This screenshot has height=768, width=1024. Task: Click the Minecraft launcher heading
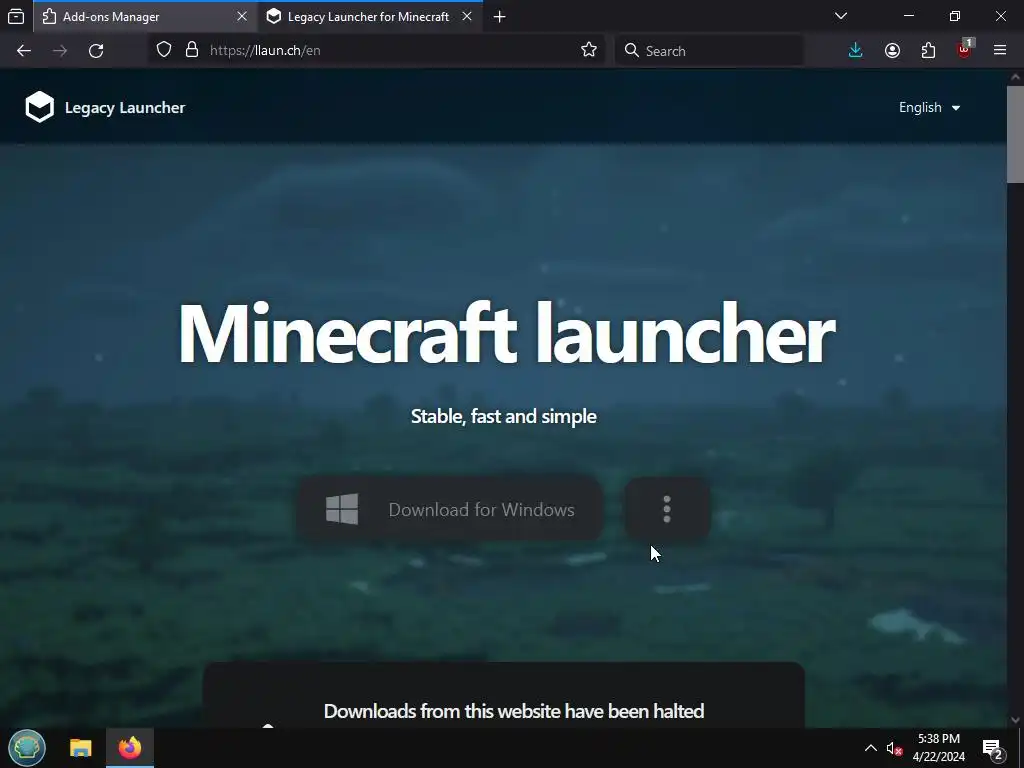(506, 333)
